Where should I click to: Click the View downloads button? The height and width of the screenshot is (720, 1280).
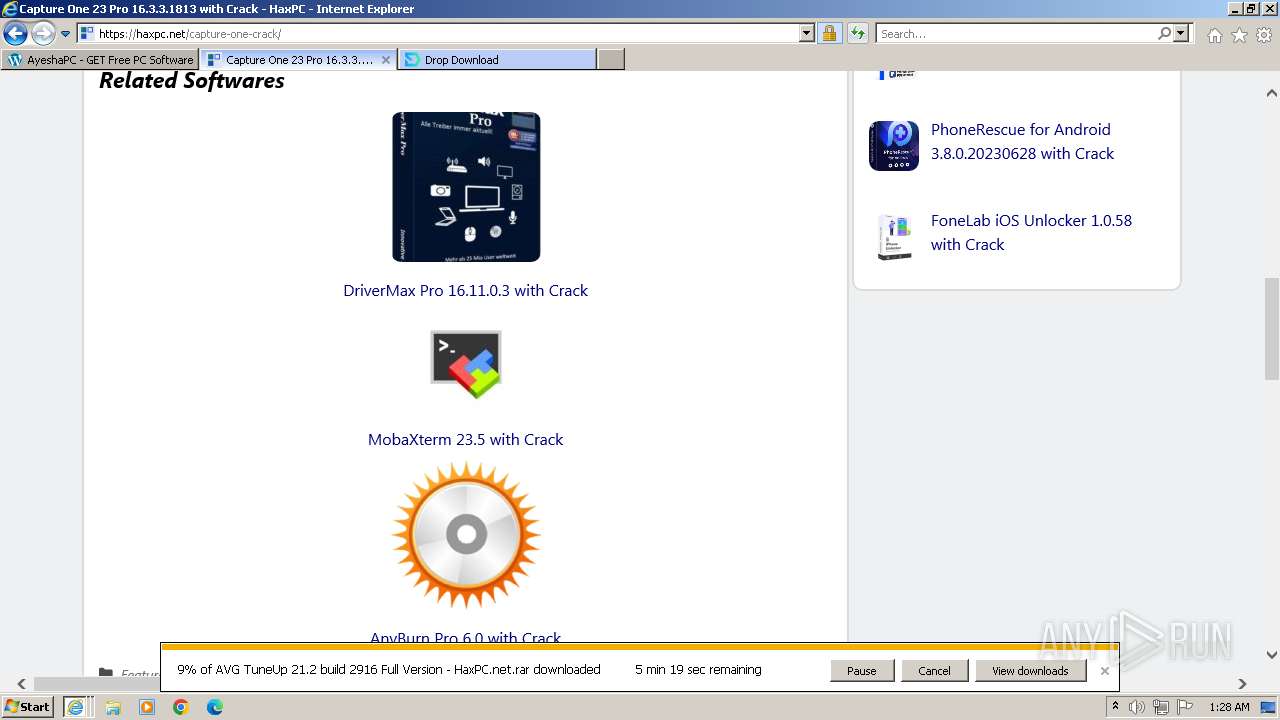1030,671
